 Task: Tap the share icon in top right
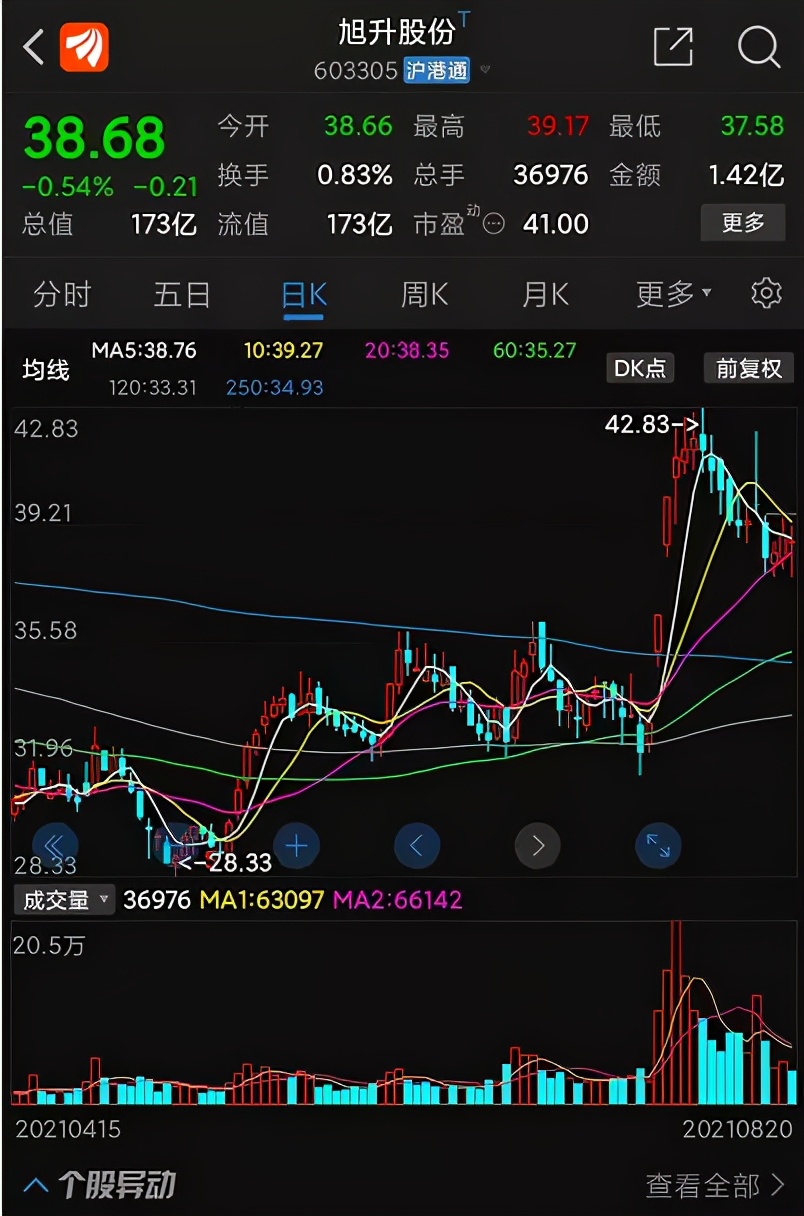click(x=674, y=46)
